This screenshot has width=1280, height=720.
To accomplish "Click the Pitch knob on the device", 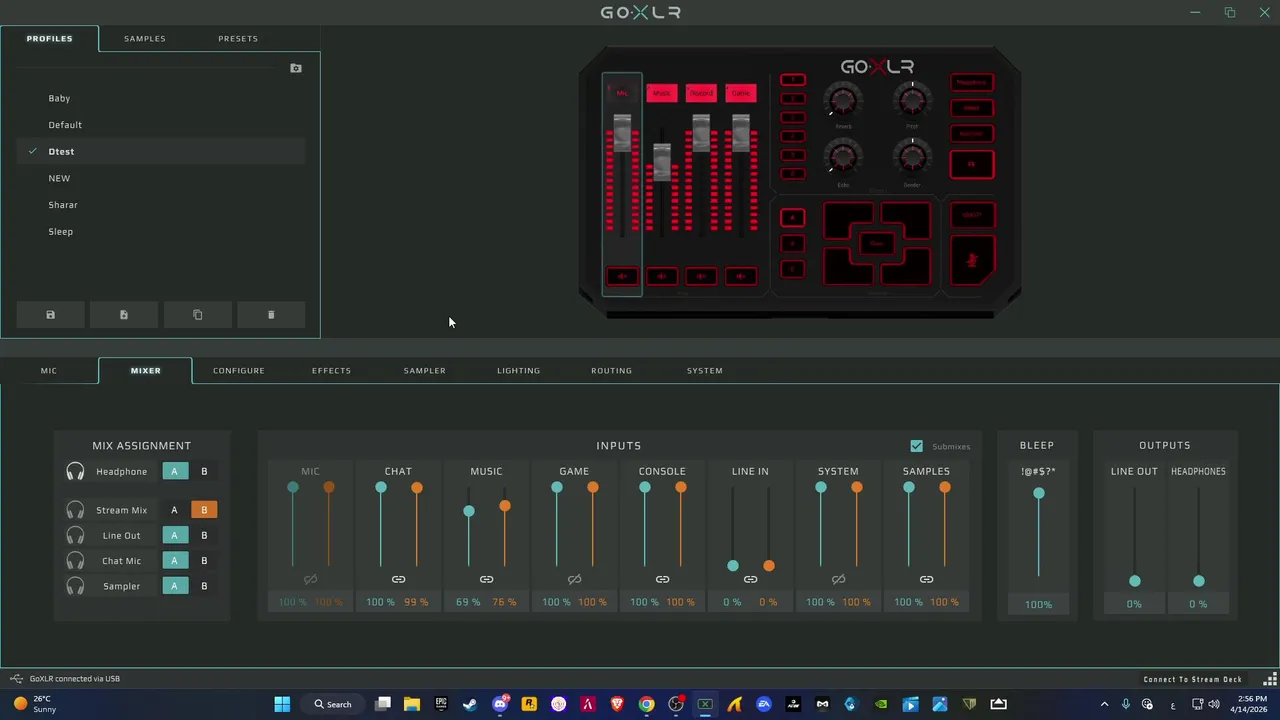I will 912,100.
